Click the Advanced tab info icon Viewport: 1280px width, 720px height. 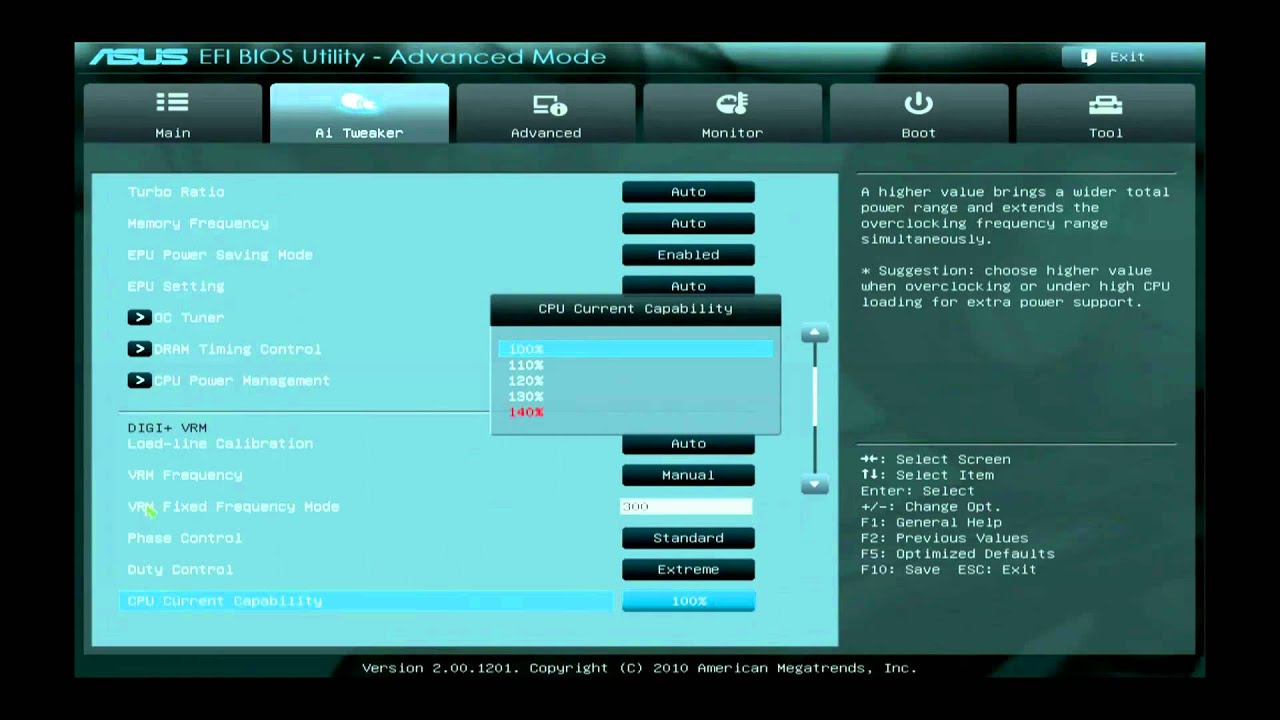coord(549,104)
